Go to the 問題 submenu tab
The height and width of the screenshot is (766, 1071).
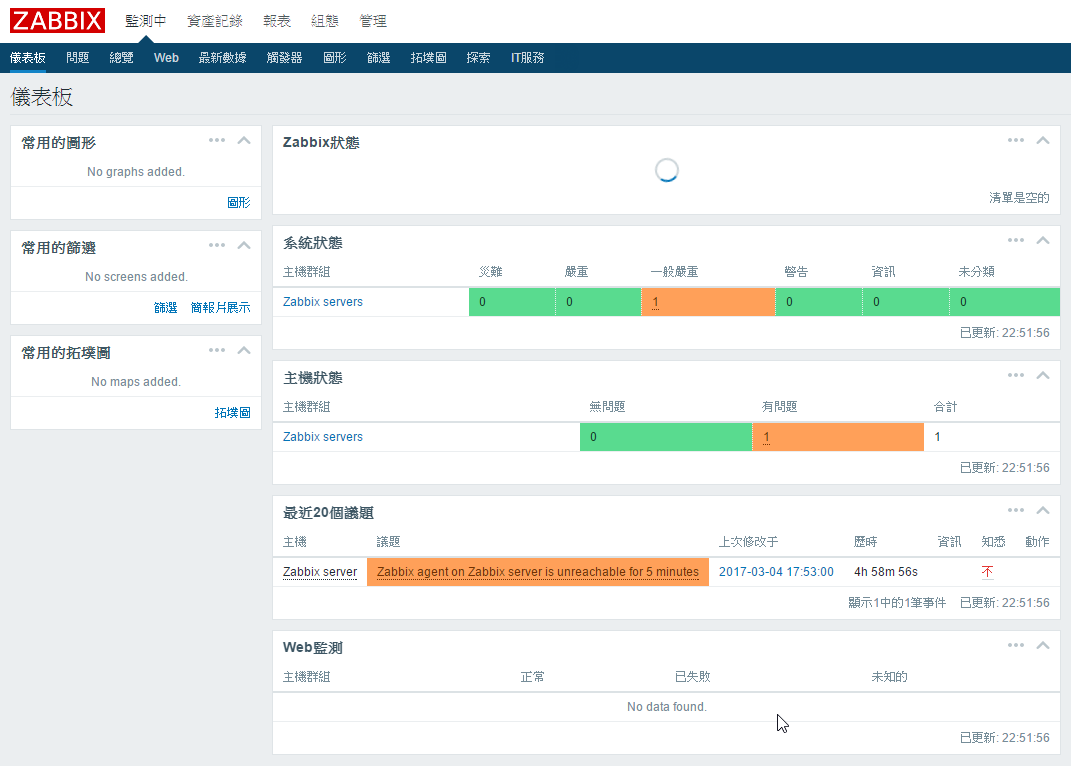point(77,58)
